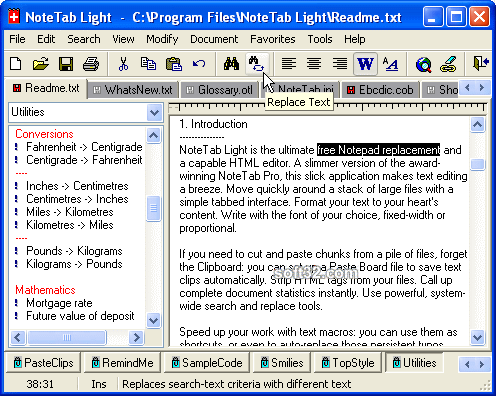This screenshot has height=396, width=496.
Task: Open the TopStyle library tab
Action: pyautogui.click(x=348, y=363)
